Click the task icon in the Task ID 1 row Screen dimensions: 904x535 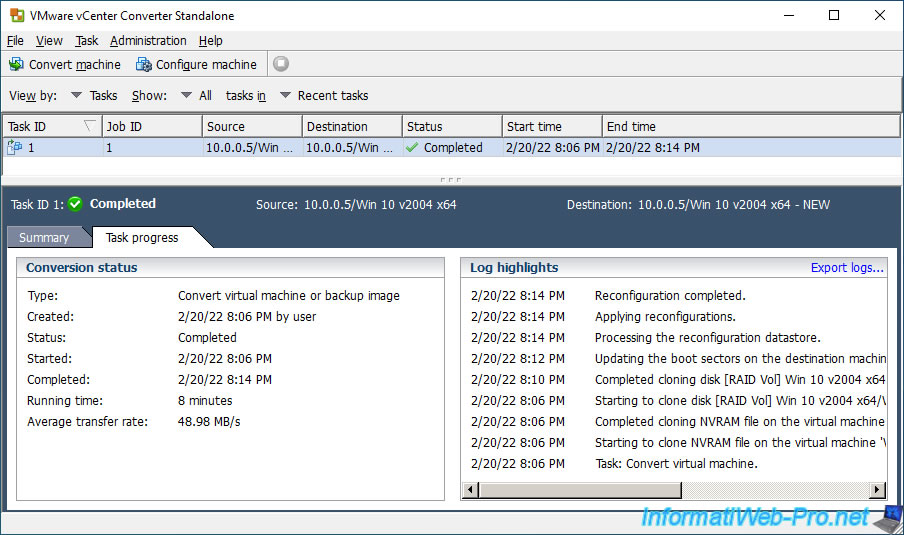14,147
